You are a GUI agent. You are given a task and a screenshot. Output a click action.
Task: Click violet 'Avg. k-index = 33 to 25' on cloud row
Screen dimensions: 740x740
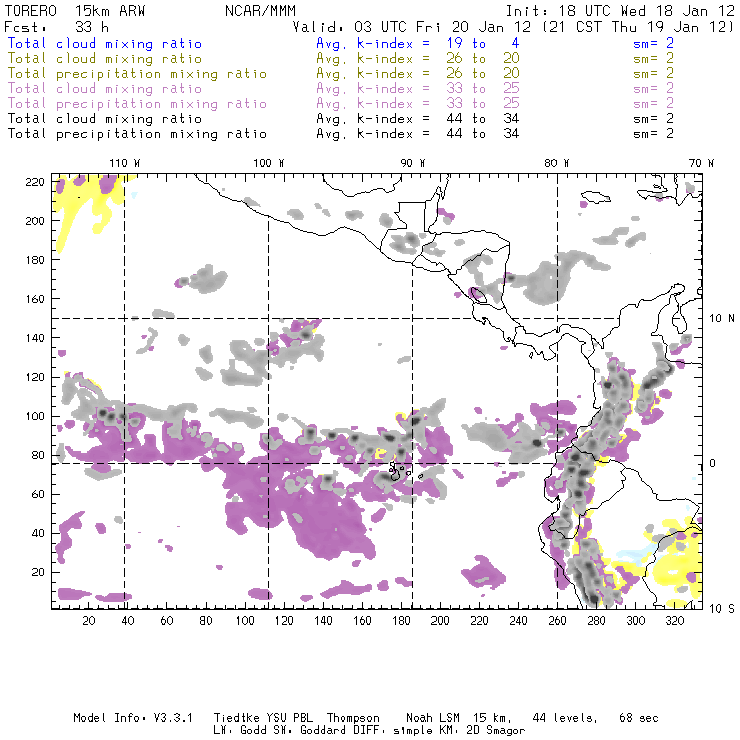tap(418, 89)
